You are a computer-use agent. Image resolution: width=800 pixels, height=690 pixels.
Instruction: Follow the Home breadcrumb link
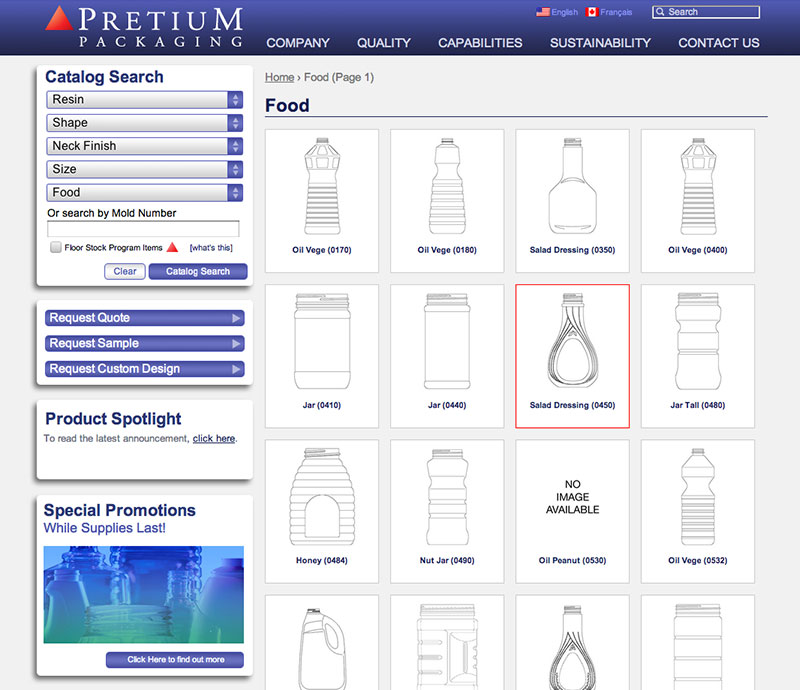tap(279, 77)
